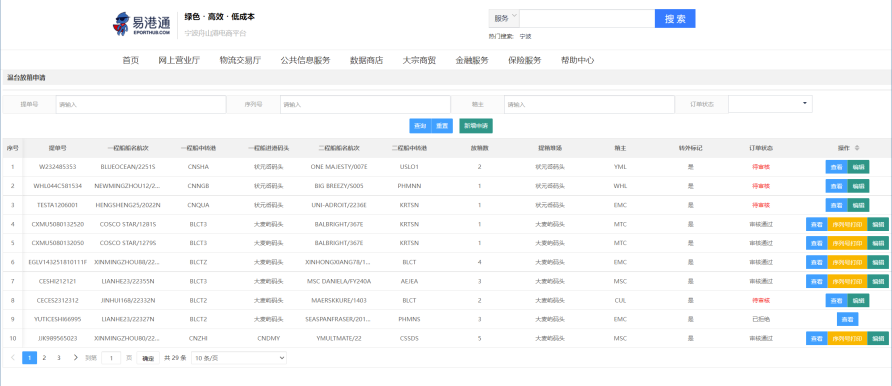Click the 共 29 条 total count text
Screen dimensions: 892x386
[x=175, y=358]
